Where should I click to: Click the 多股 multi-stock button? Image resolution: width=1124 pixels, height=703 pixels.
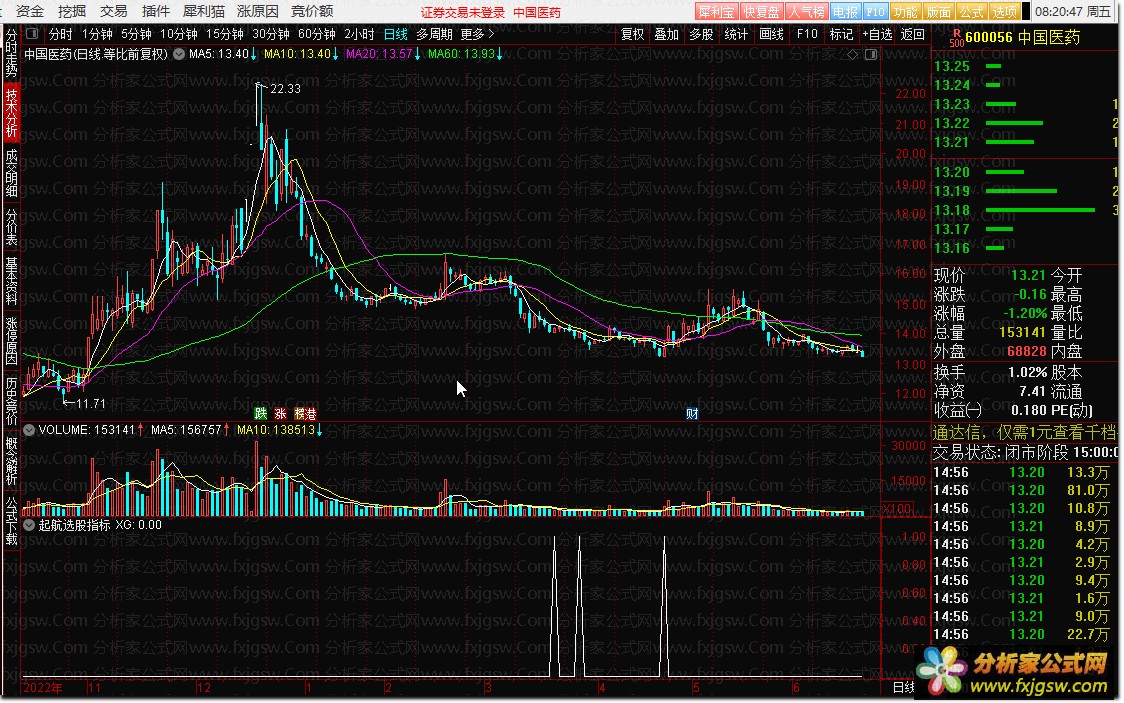point(701,34)
